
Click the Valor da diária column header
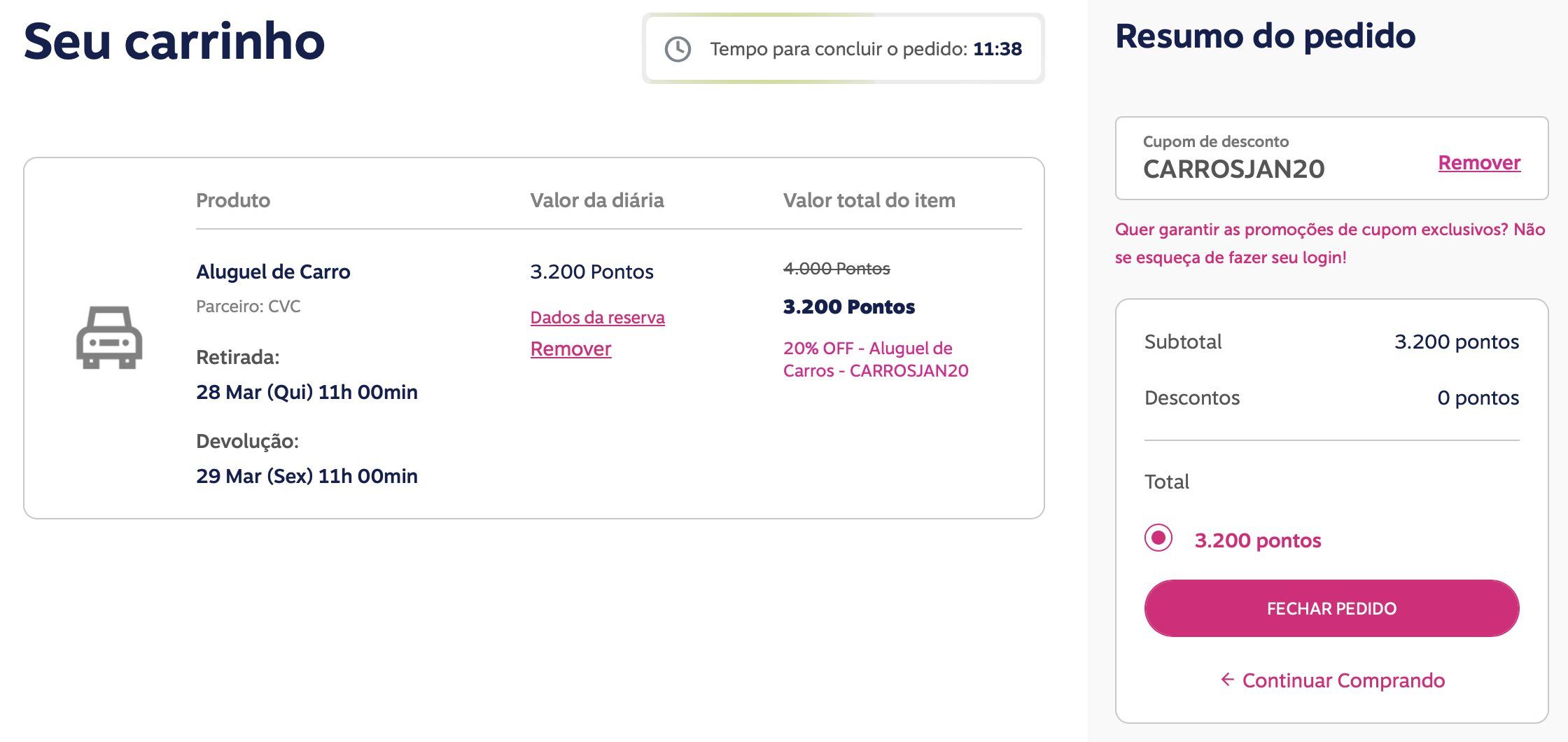click(x=596, y=200)
